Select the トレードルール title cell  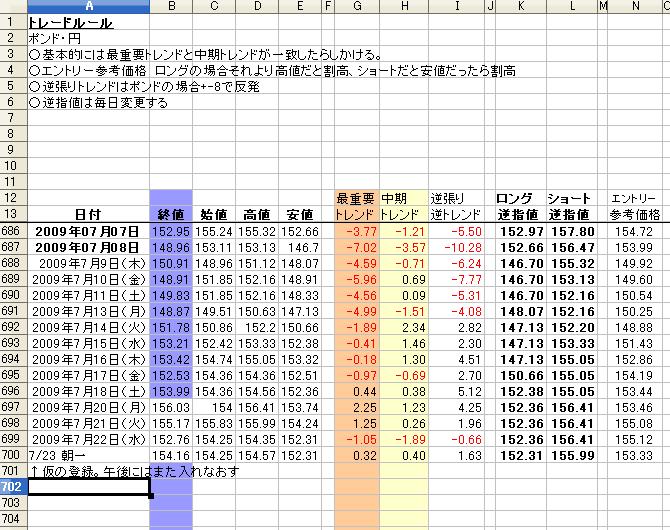click(70, 22)
